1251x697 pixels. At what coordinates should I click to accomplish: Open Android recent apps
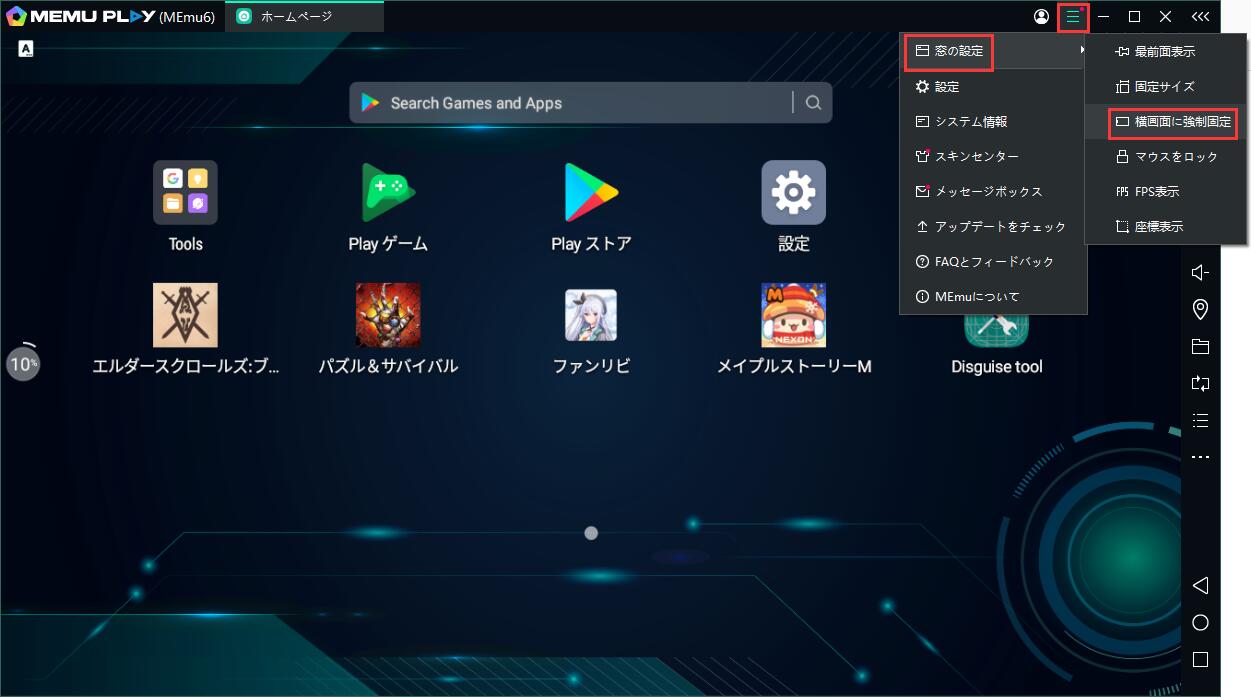pos(1200,658)
